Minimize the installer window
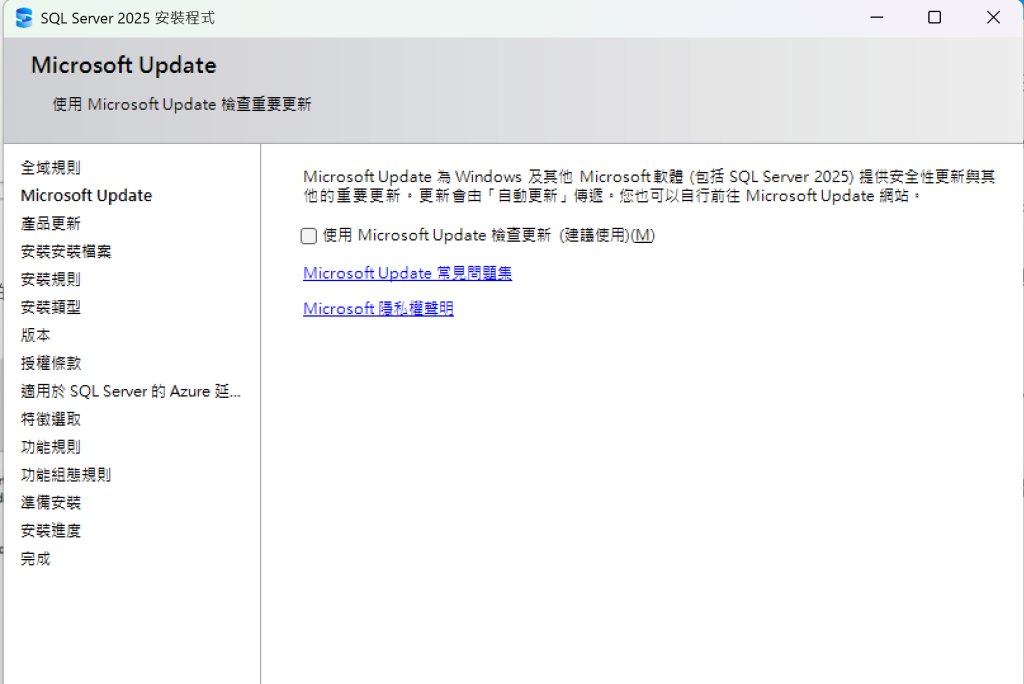This screenshot has height=684, width=1024. coord(877,18)
